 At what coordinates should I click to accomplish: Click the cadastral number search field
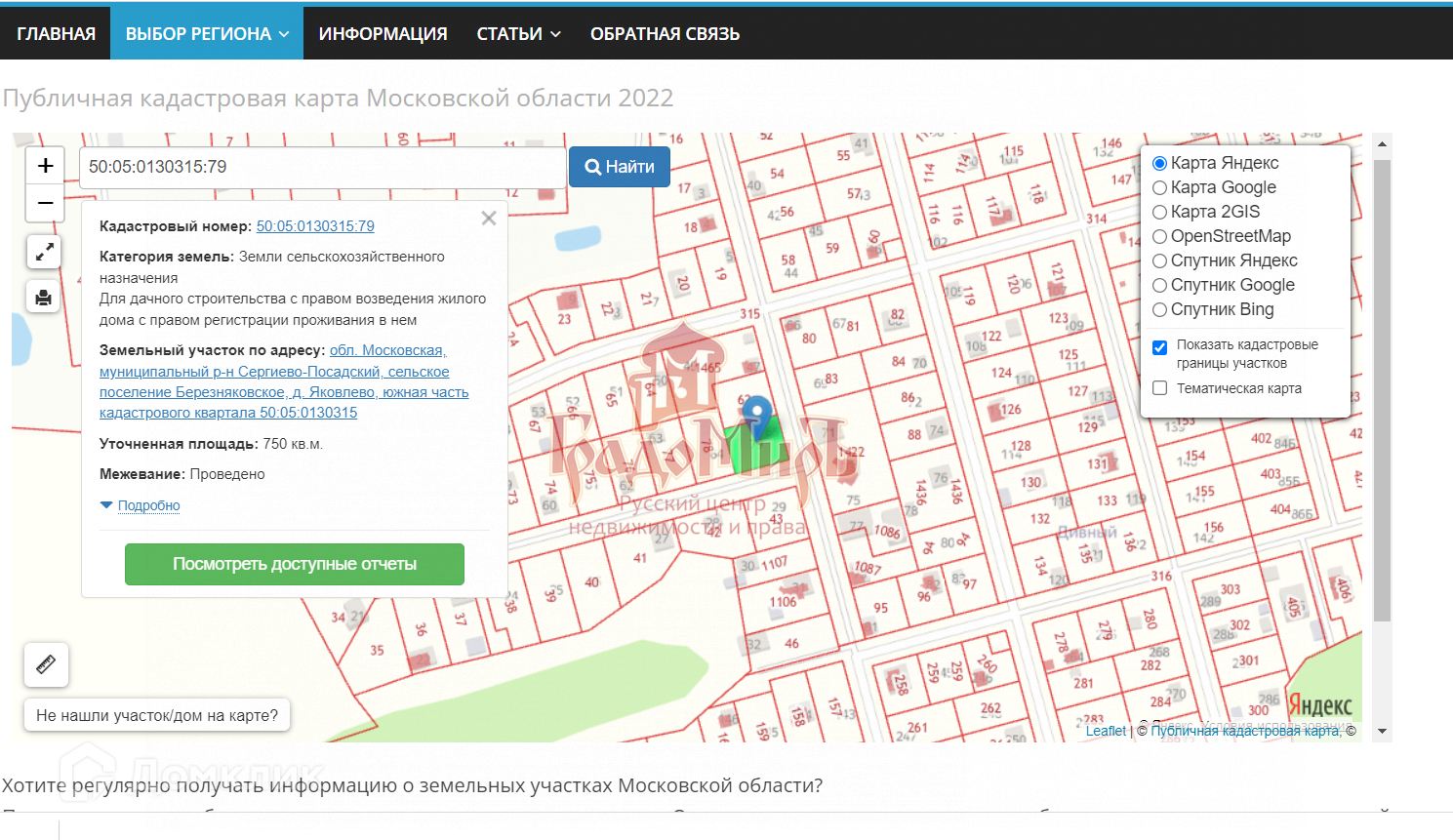tap(322, 167)
